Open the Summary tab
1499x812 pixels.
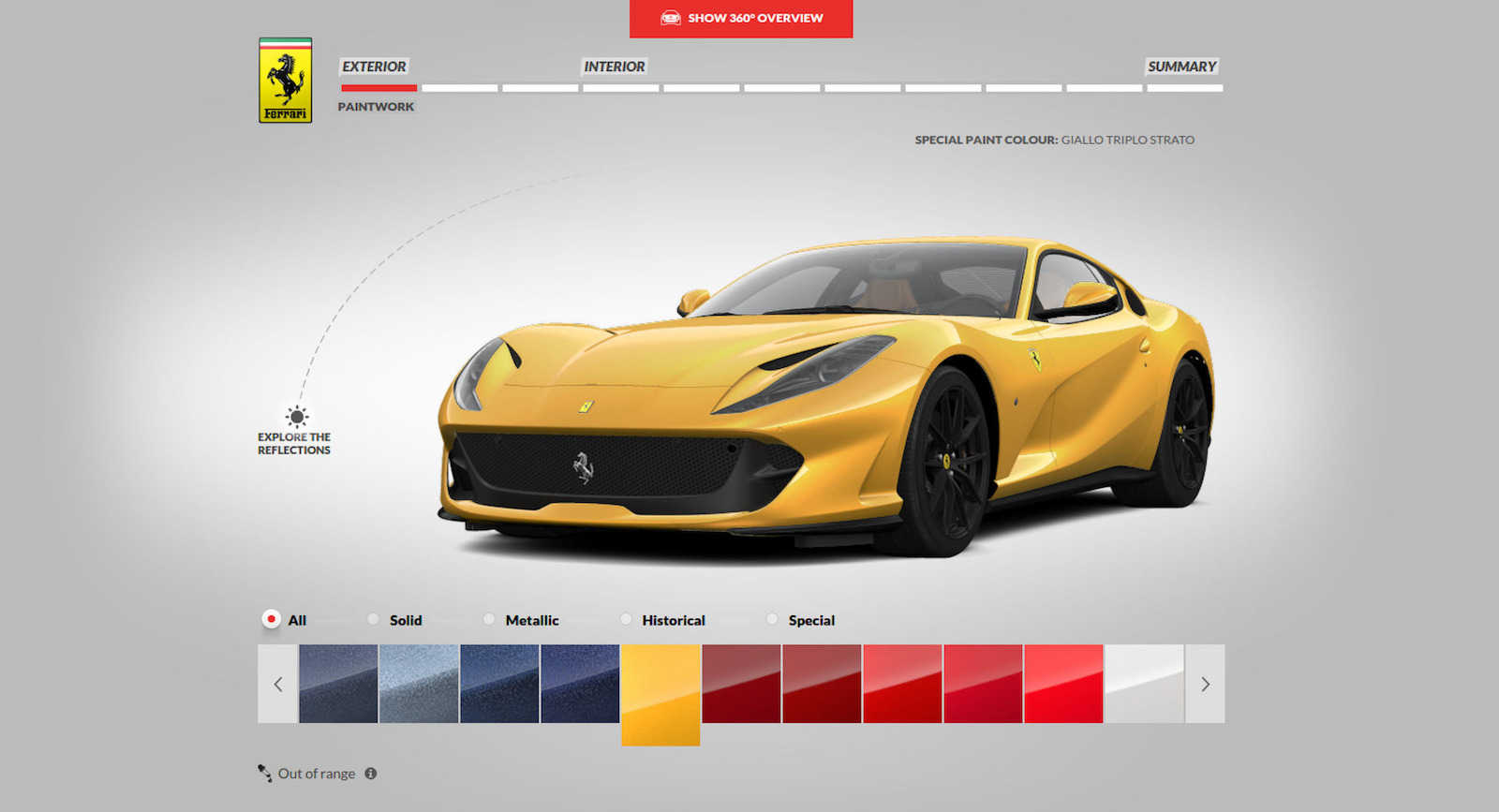[x=1182, y=66]
